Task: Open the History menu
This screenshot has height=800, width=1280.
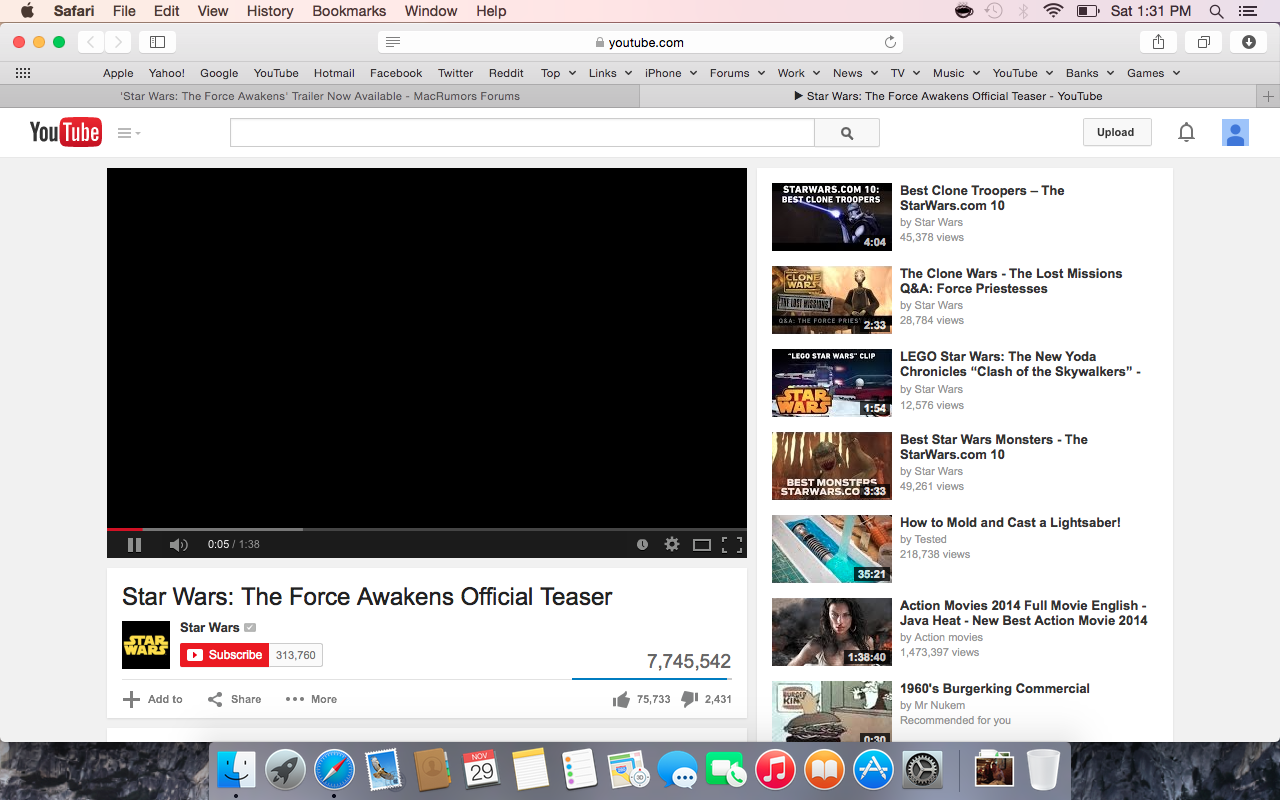Action: 270,11
